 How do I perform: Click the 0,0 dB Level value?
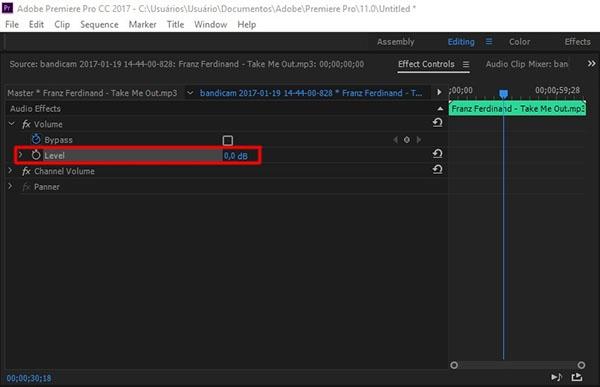[x=236, y=156]
